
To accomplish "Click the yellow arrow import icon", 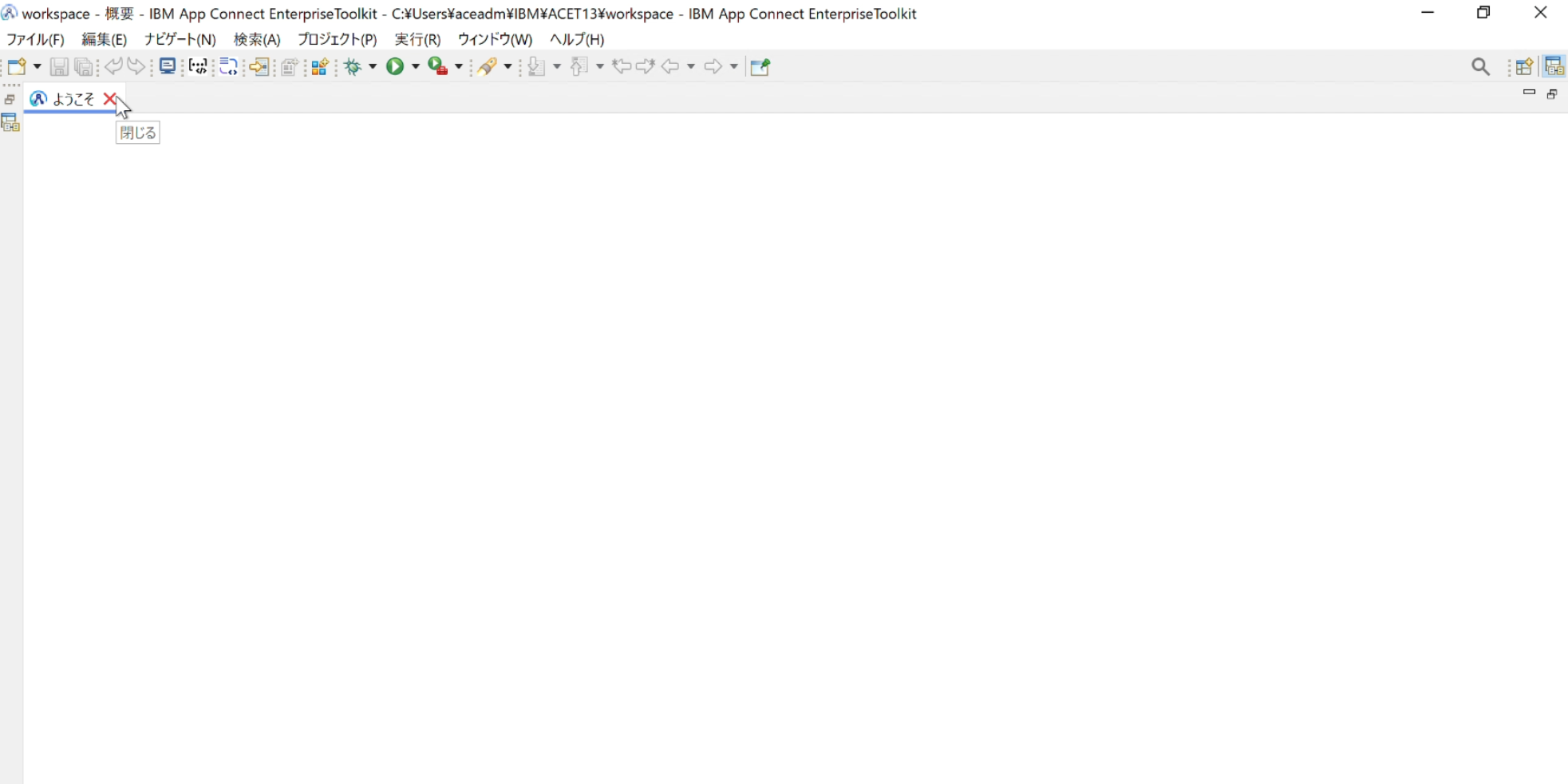I will coord(259,67).
